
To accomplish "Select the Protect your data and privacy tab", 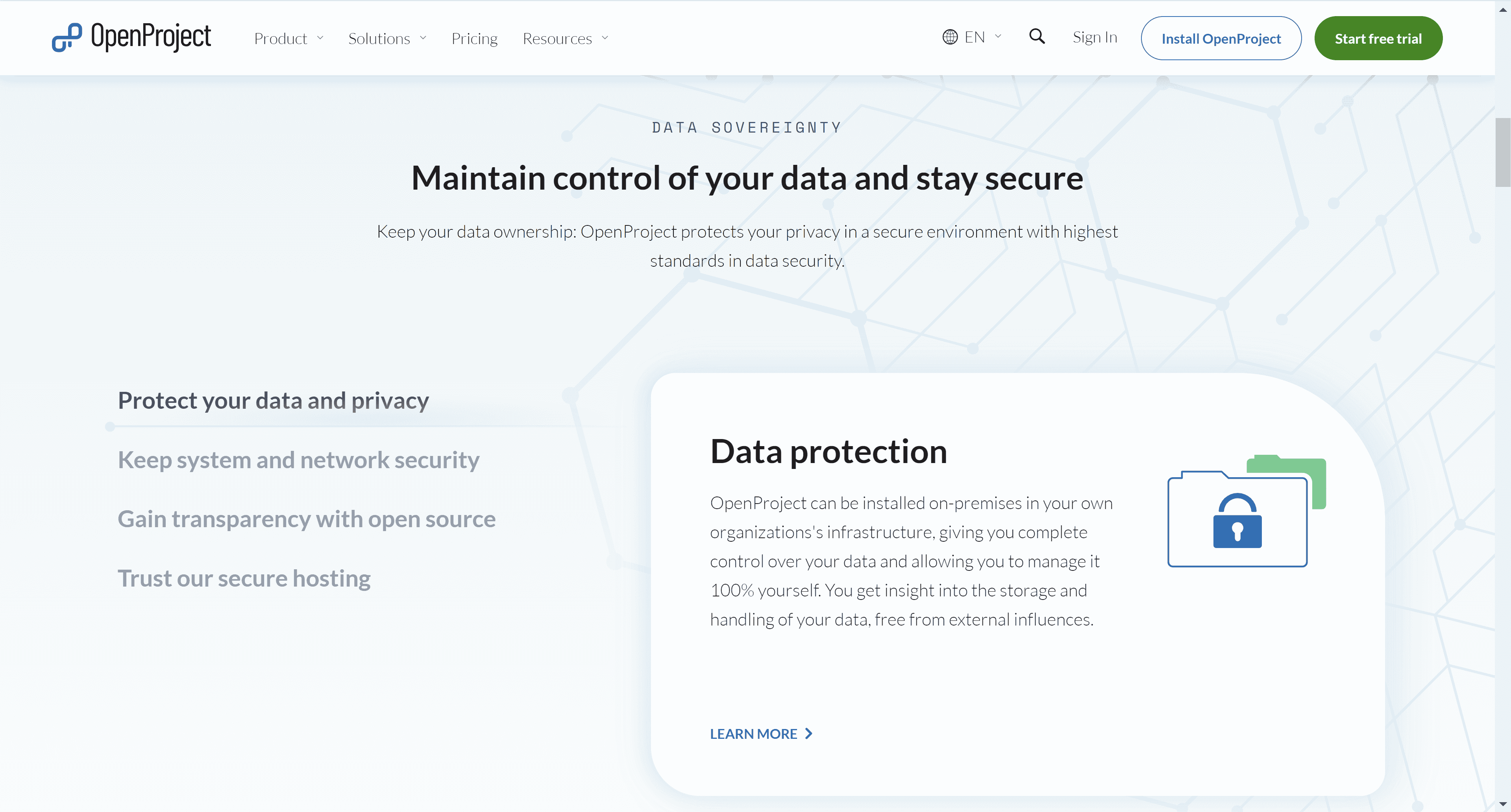I will pyautogui.click(x=273, y=400).
